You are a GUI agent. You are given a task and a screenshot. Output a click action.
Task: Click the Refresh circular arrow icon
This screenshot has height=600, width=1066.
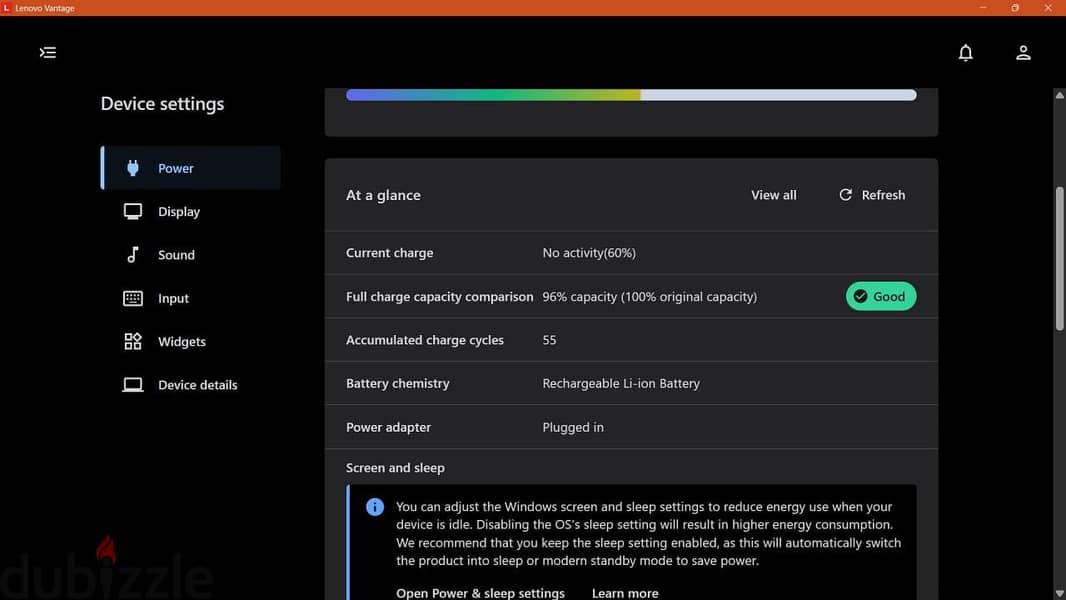[x=845, y=195]
